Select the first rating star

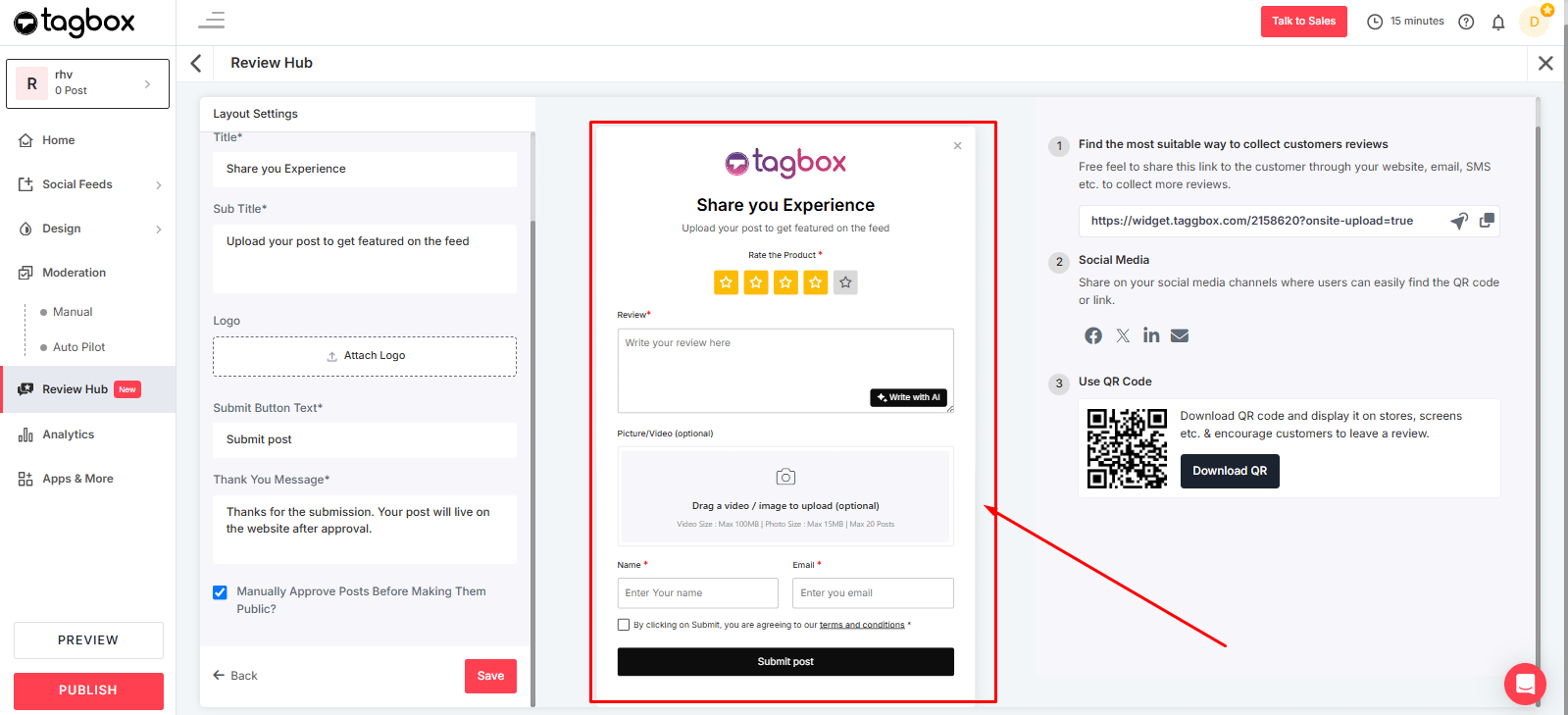click(726, 282)
